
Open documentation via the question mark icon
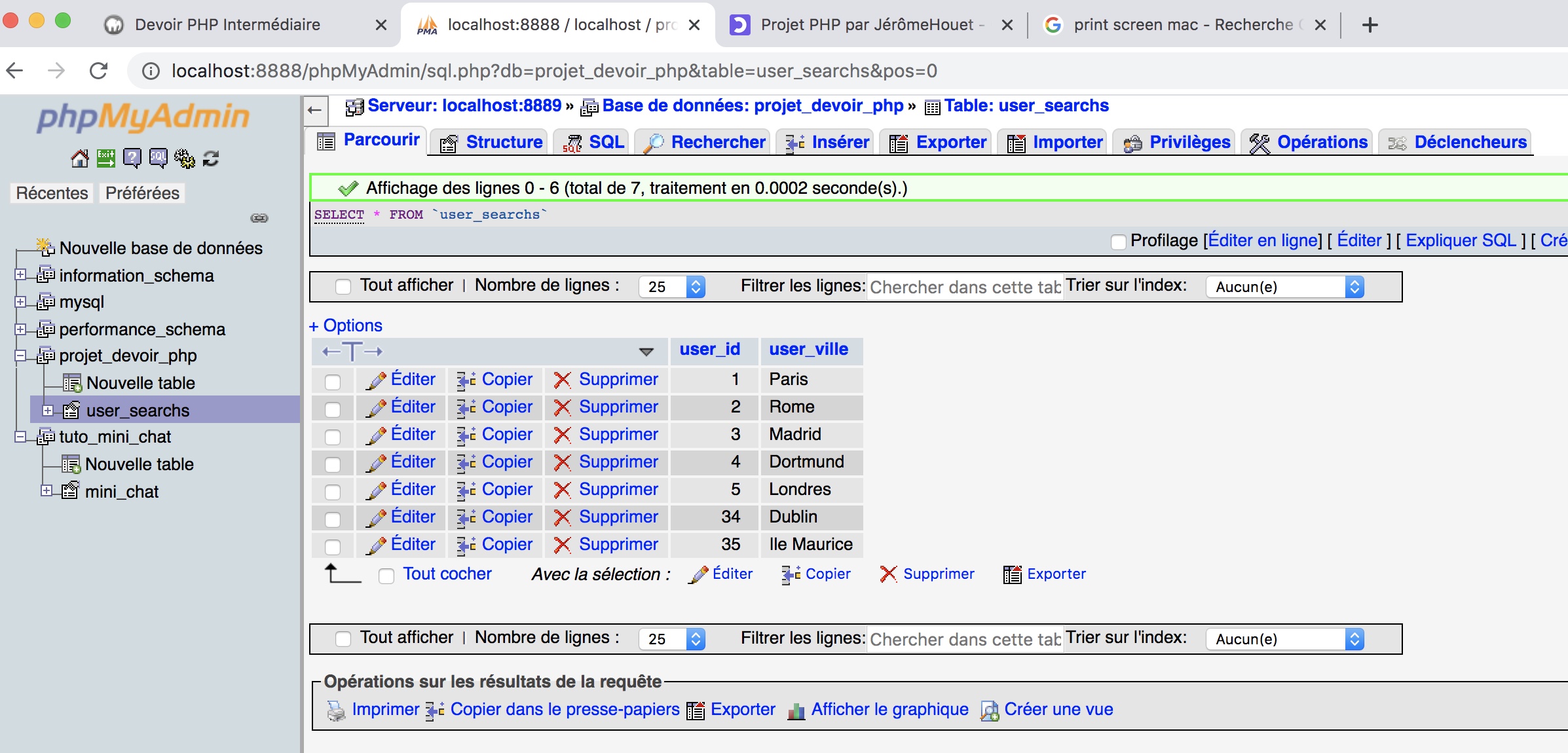(132, 157)
